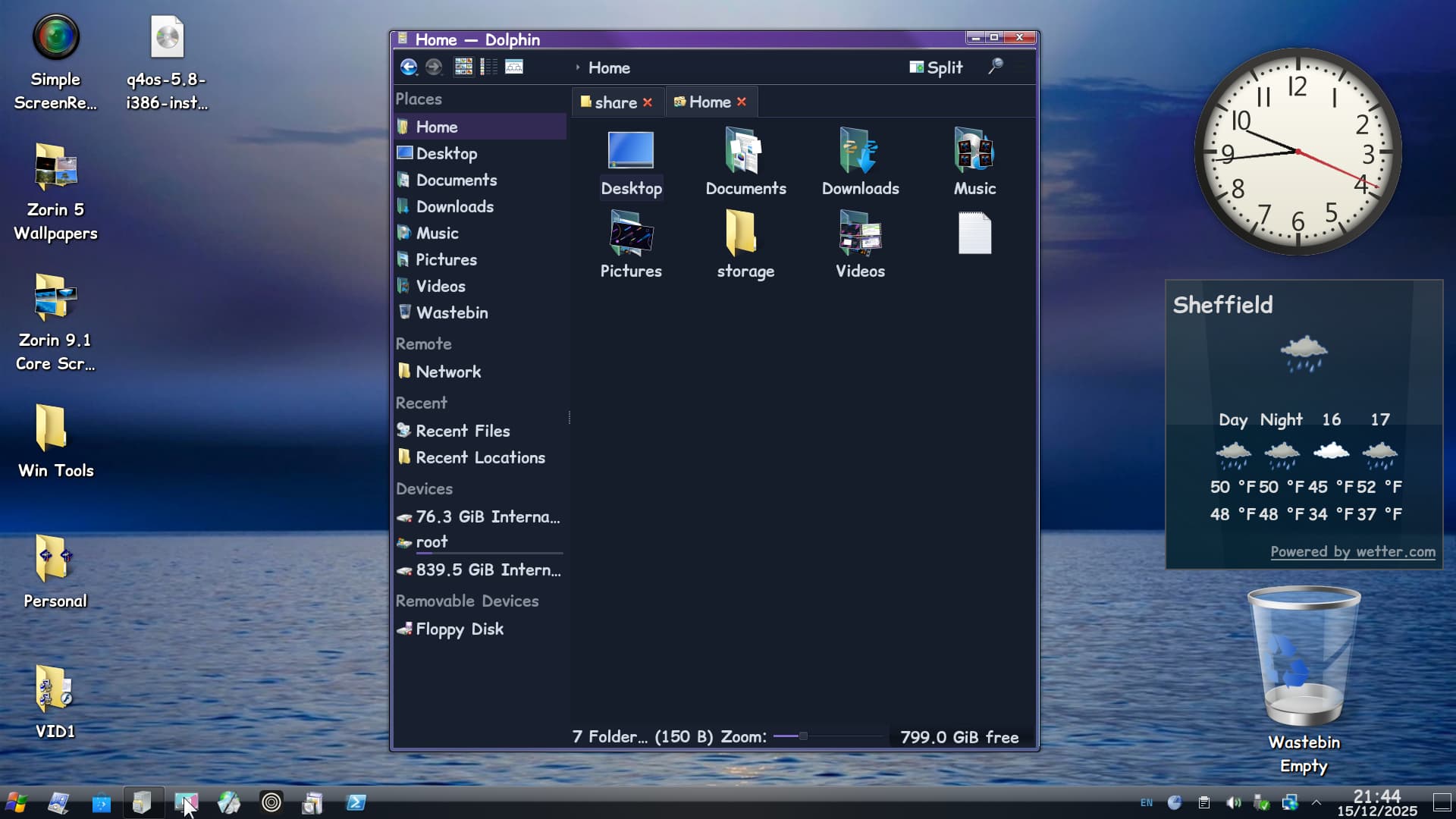1456x819 pixels.
Task: Click the volume icon in system tray
Action: point(1233,802)
